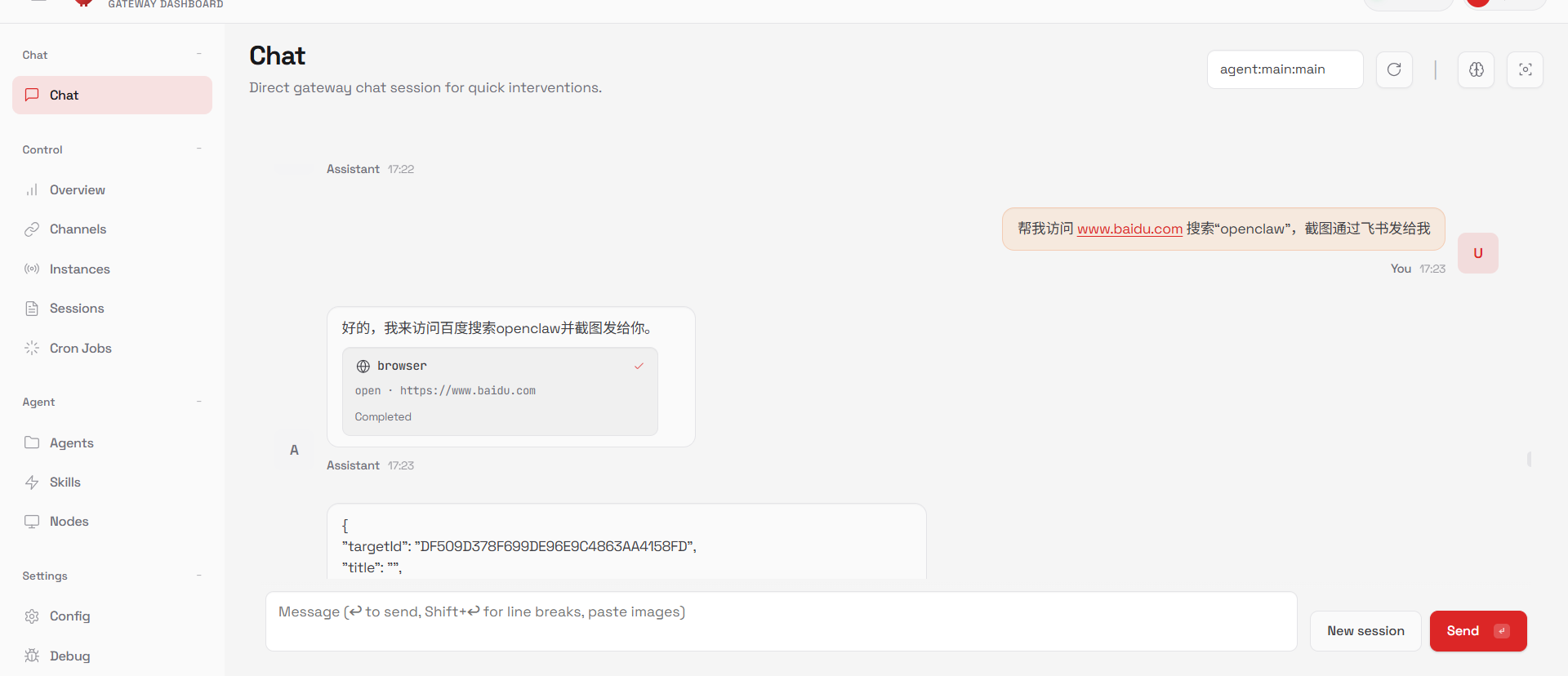Click the Channels link icon
Screen dimensions: 1568x676
tap(32, 229)
